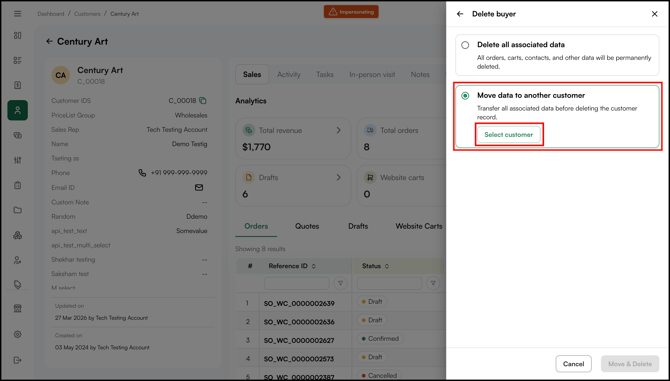The width and height of the screenshot is (670, 381).
Task: Open filter icon under Status column
Action: [433, 283]
